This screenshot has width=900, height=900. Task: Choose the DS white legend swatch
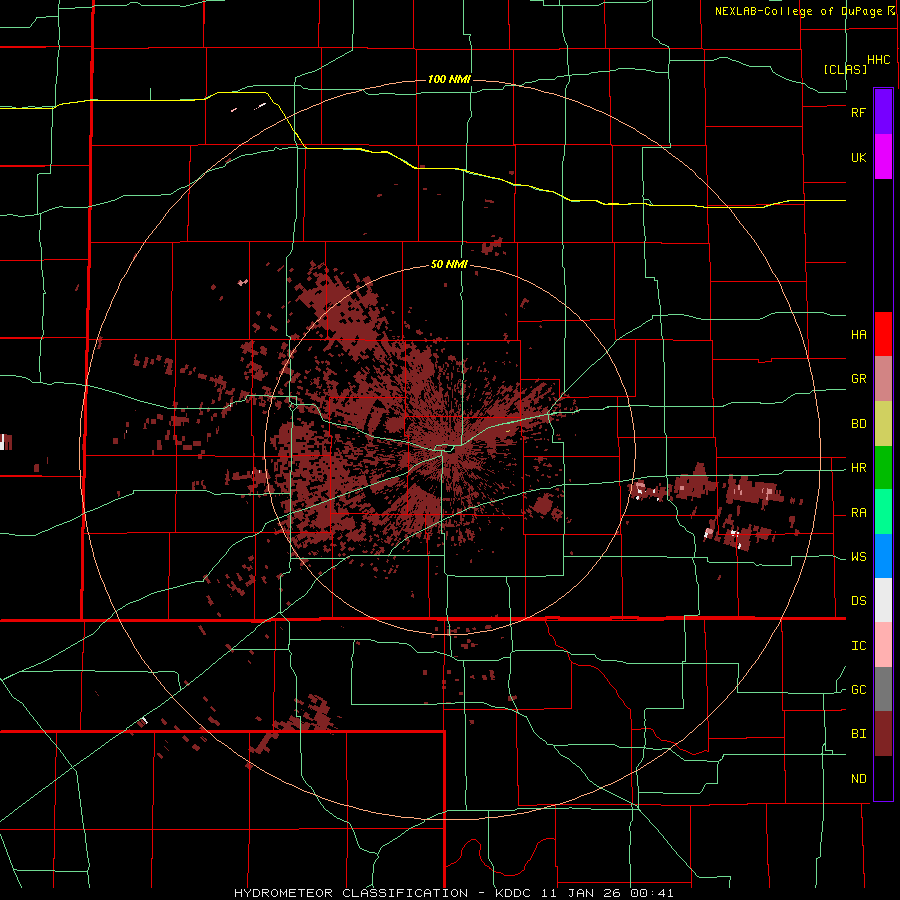883,600
